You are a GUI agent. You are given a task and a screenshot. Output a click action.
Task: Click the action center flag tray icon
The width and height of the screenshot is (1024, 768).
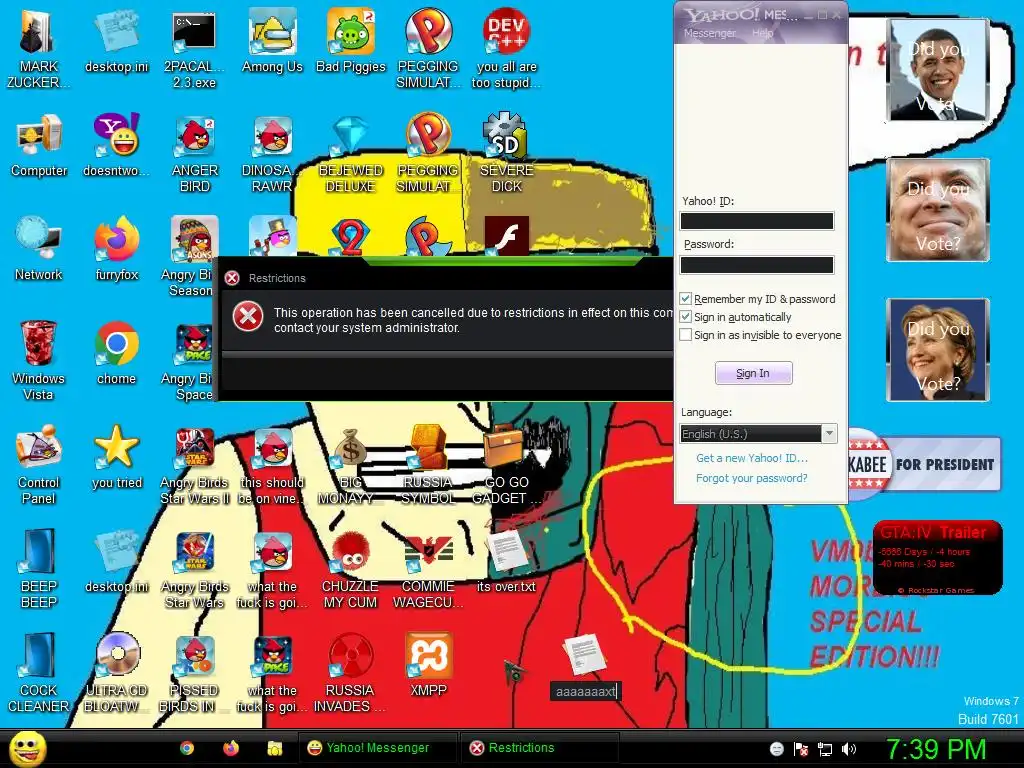801,749
